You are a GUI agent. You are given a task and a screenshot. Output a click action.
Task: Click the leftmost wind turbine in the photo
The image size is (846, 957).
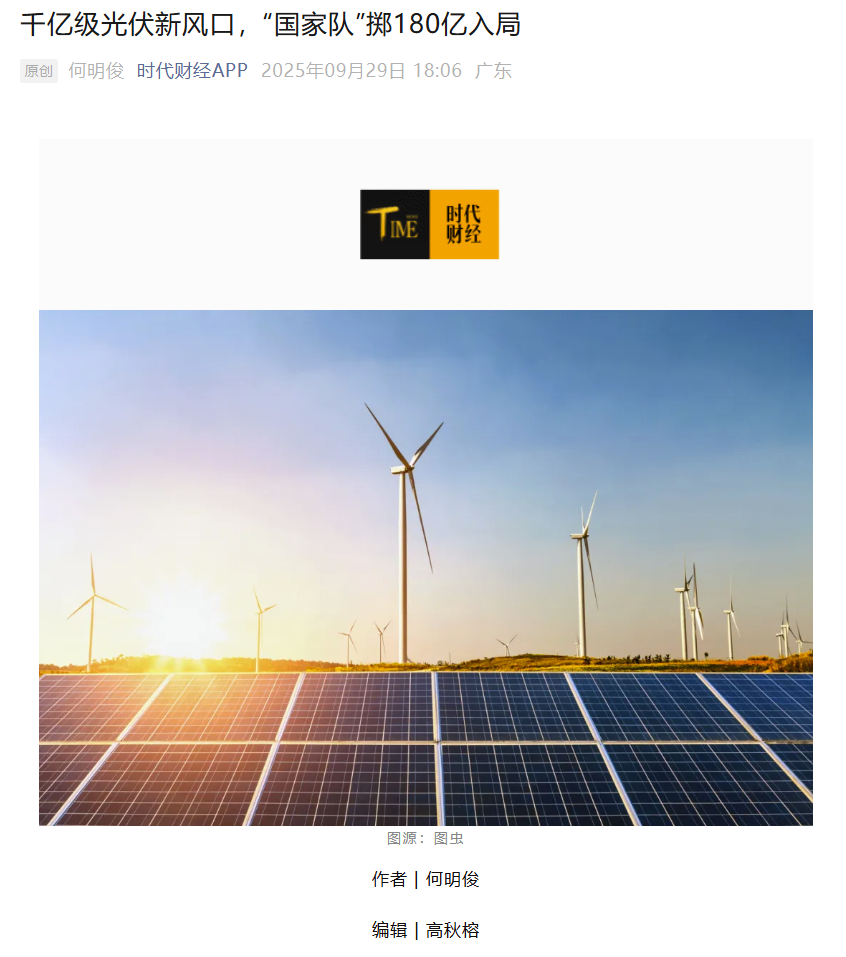point(93,610)
